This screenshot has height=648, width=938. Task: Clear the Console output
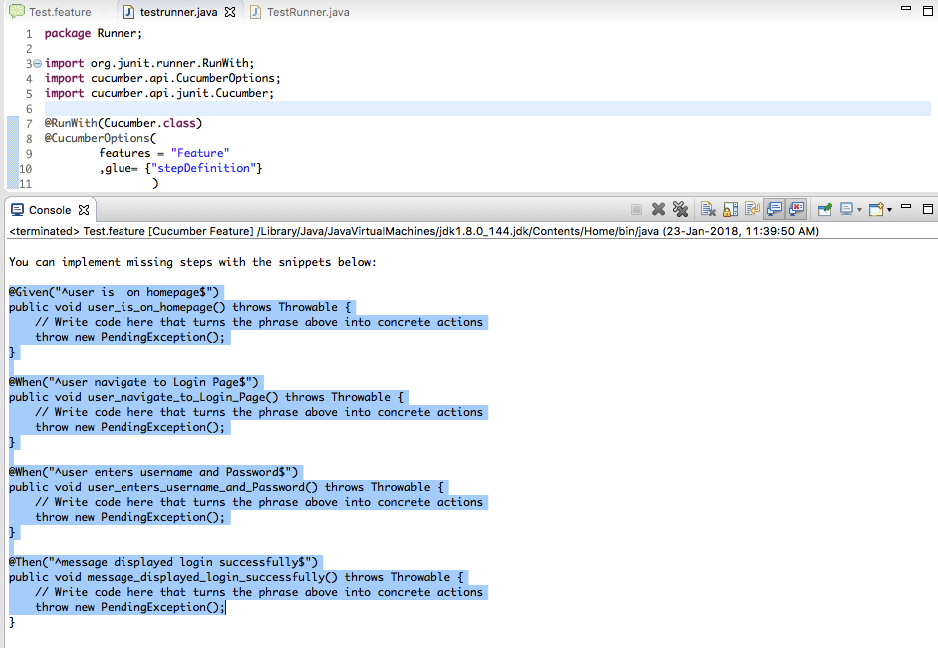pyautogui.click(x=706, y=209)
